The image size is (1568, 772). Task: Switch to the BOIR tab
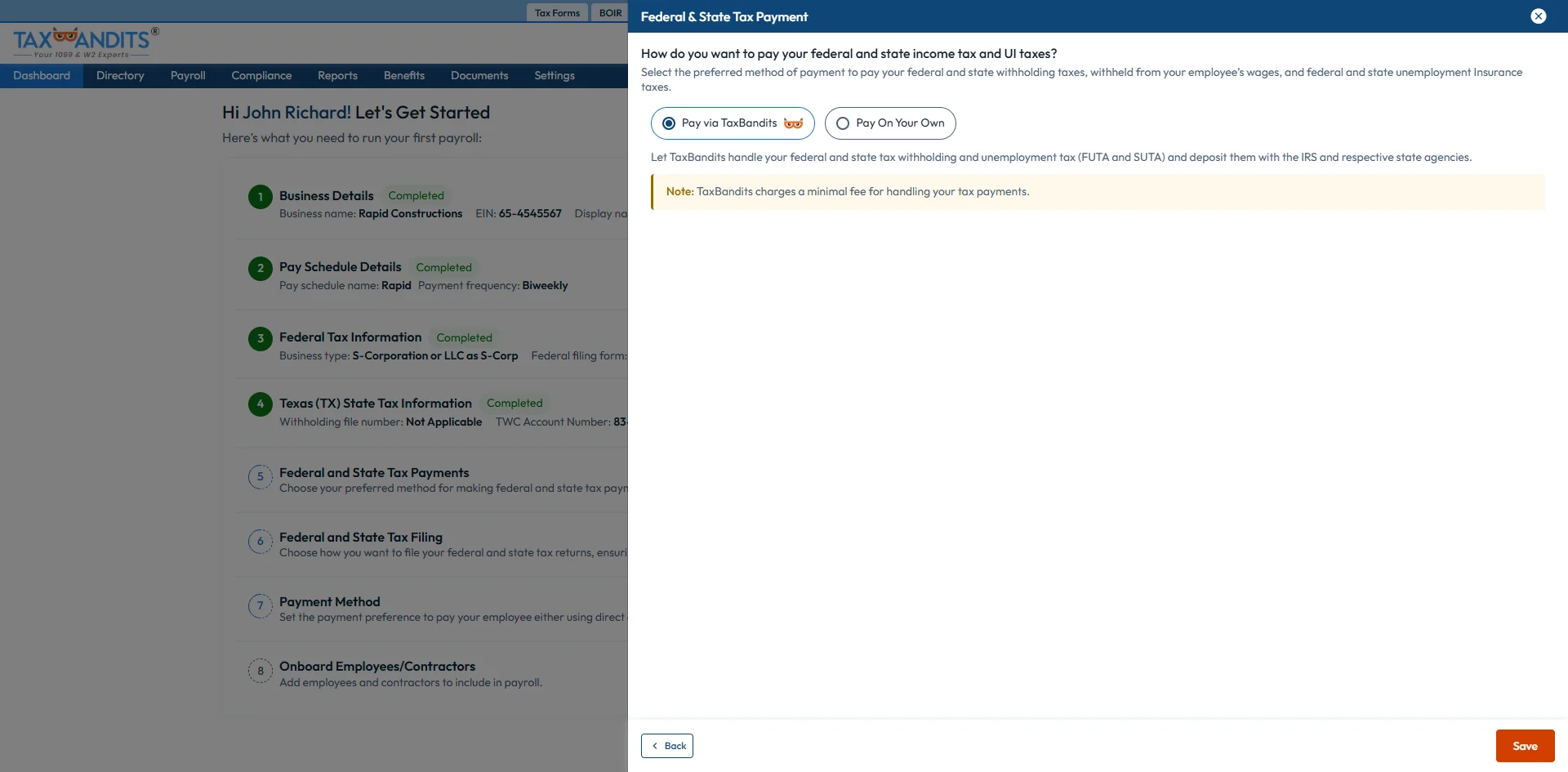click(610, 13)
